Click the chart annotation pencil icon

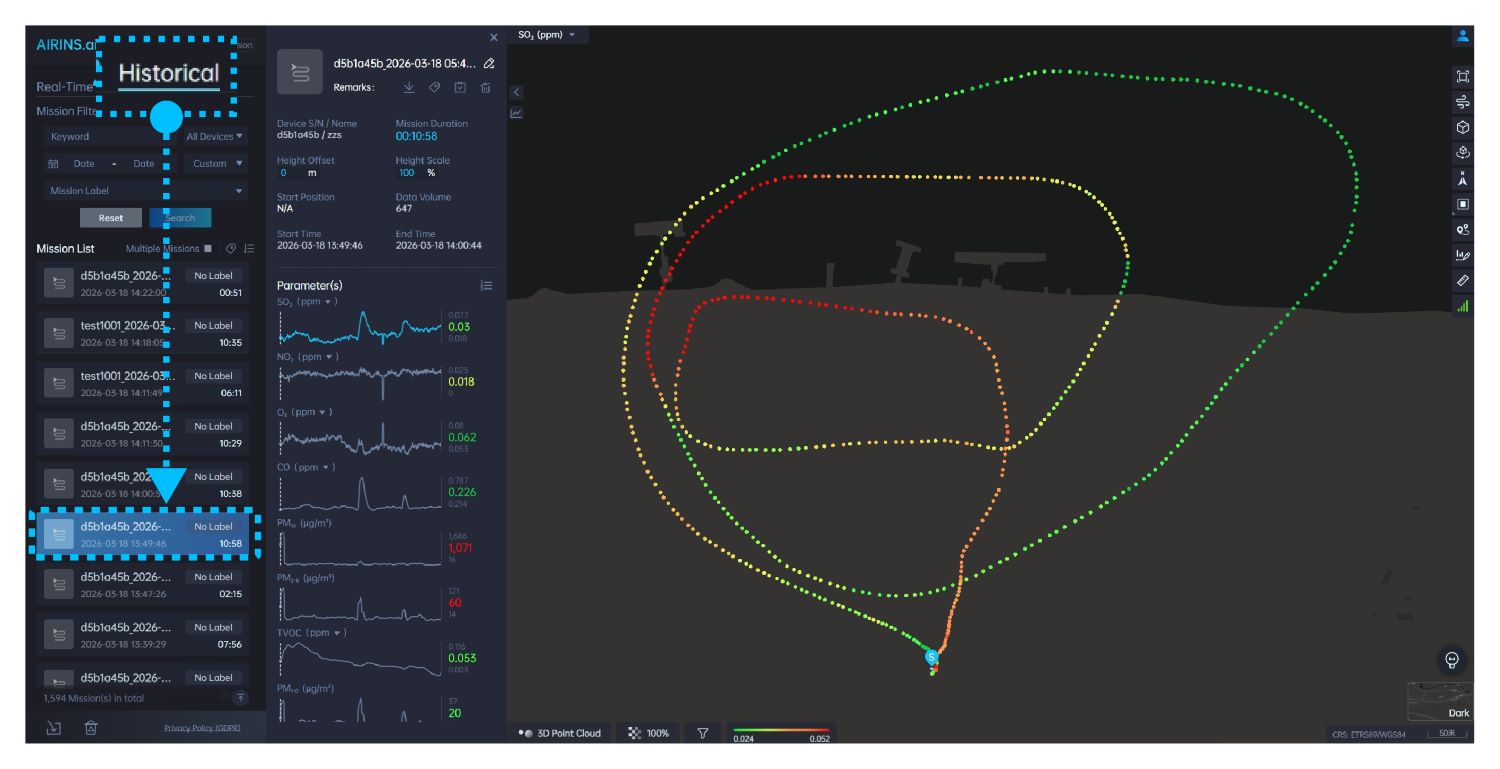(x=1463, y=255)
